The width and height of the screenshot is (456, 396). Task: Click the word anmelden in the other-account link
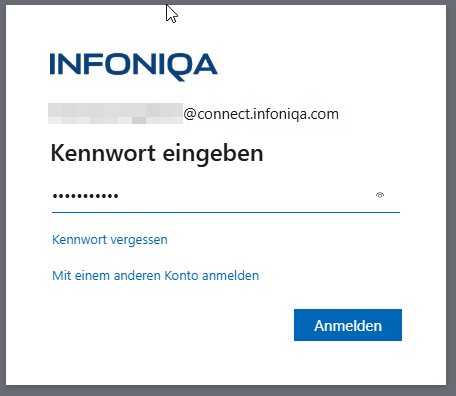pos(230,276)
